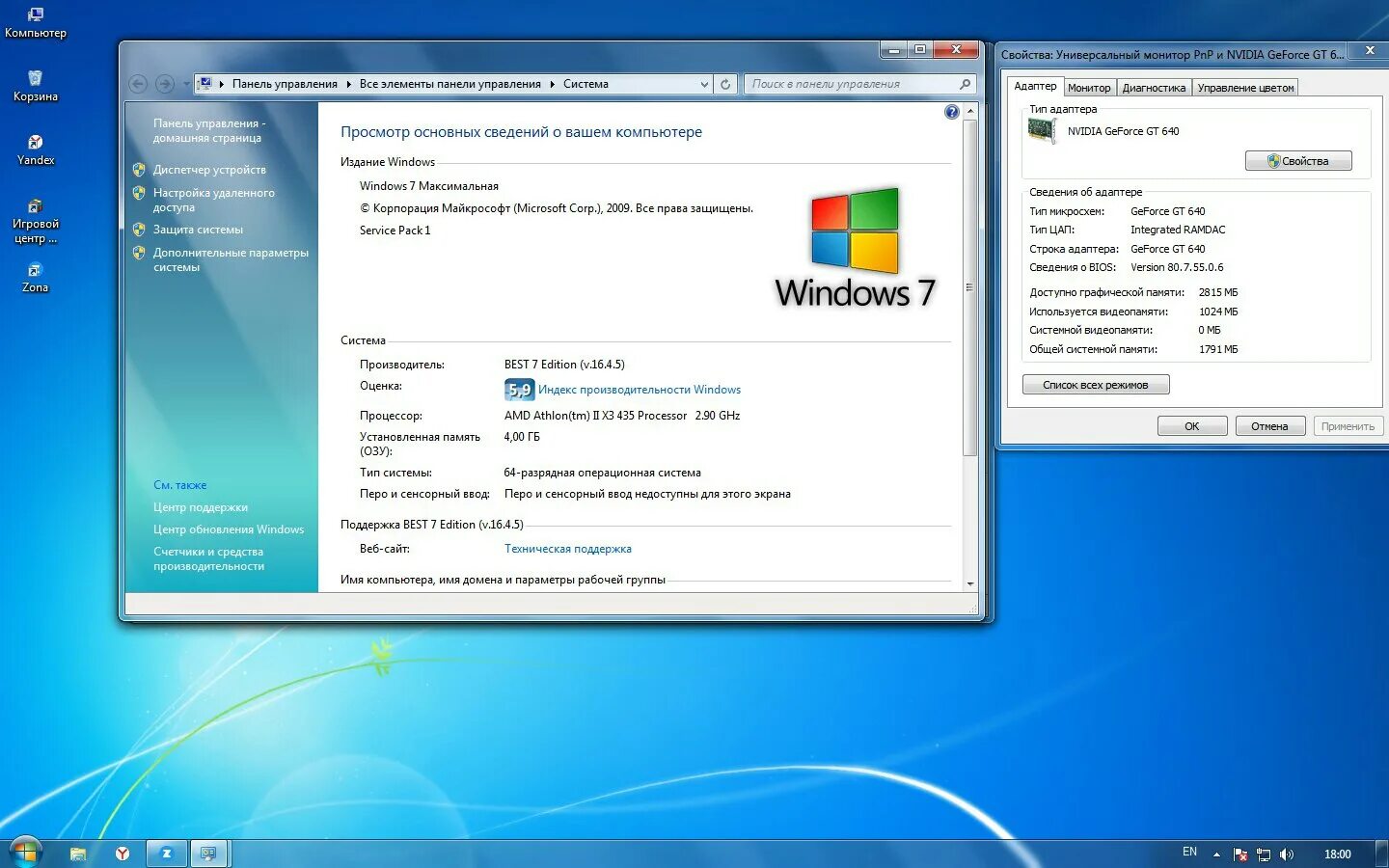Click the shield icon beside Защита системы
Viewport: 1389px width, 868px height.
click(x=139, y=230)
